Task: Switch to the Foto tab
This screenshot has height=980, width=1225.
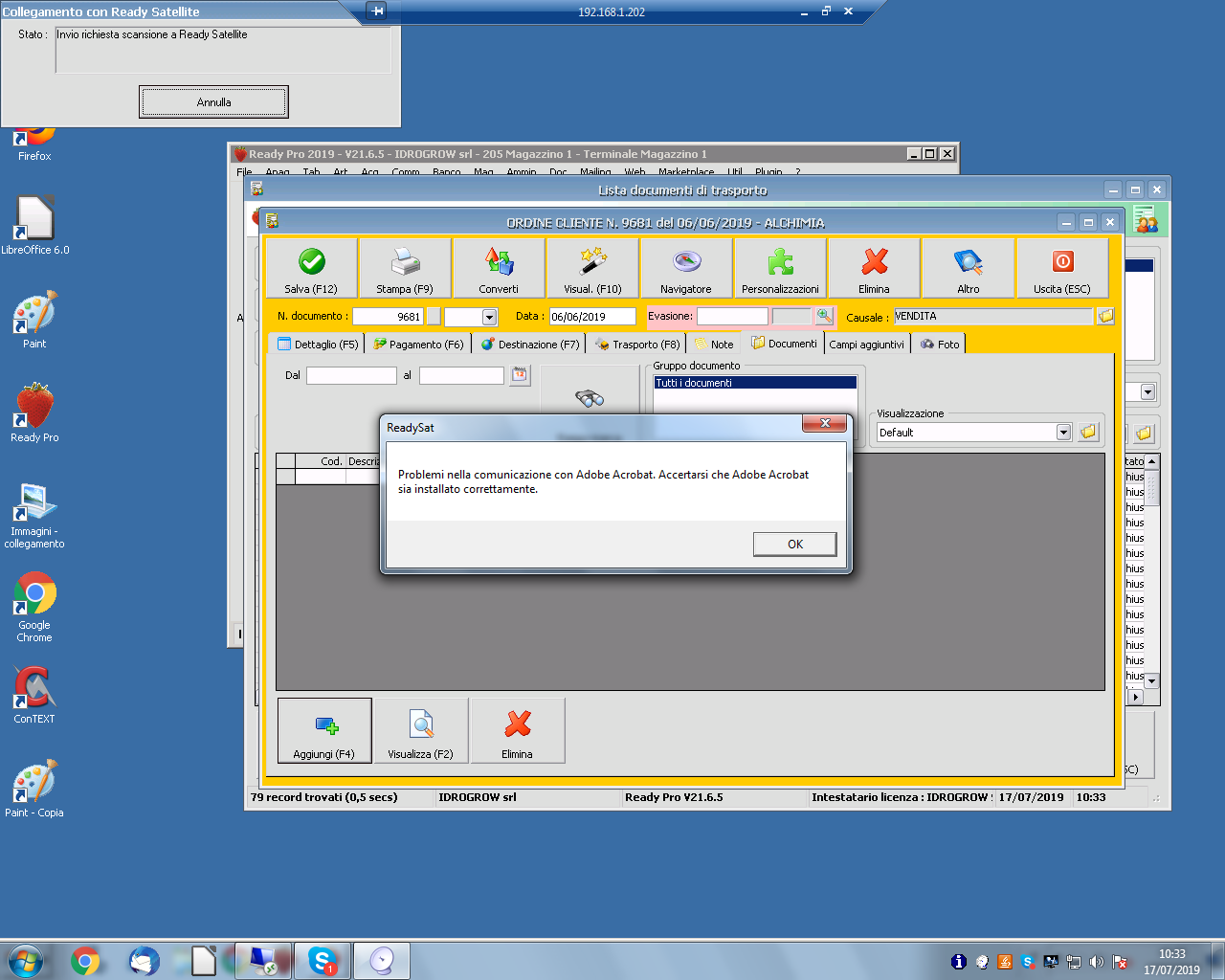Action: tap(940, 345)
